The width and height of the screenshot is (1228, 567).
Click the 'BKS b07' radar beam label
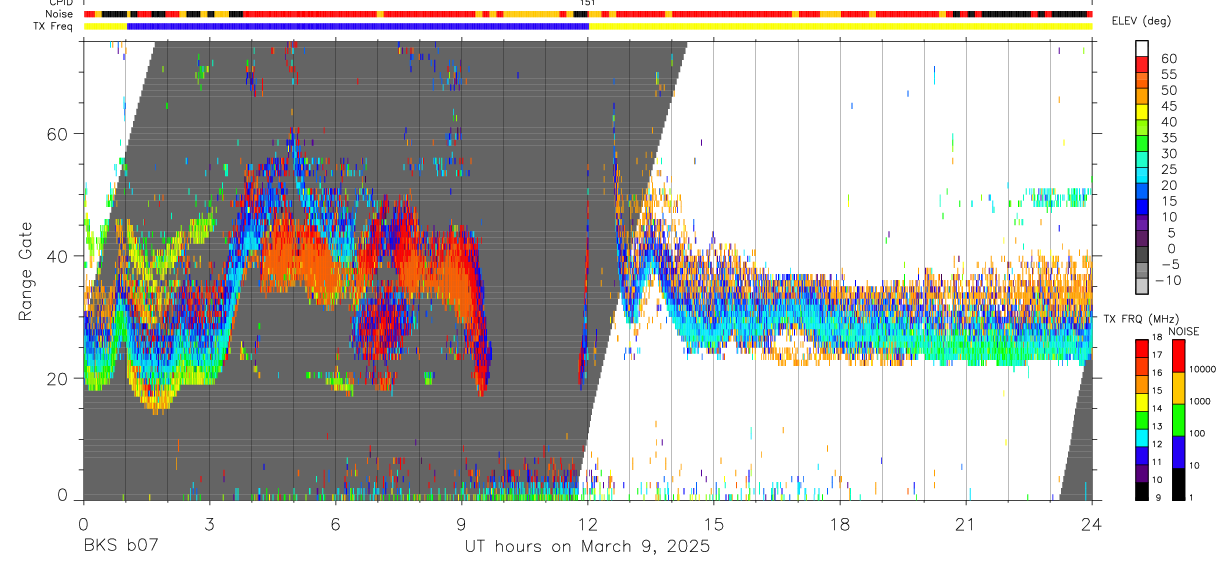pos(120,547)
